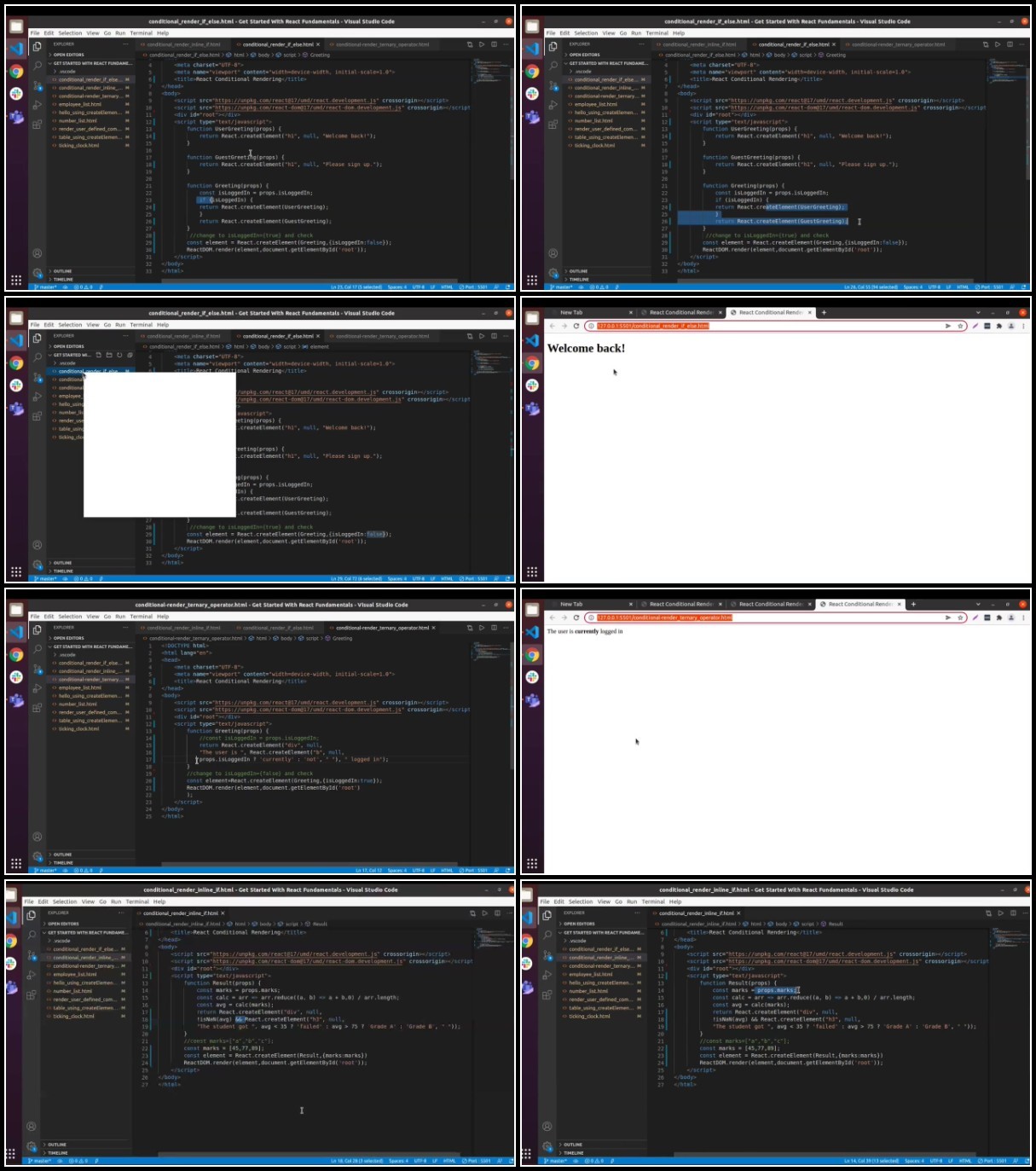
Task: Select Explorer icon in ternary_operator VS Code window
Action: (x=38, y=629)
